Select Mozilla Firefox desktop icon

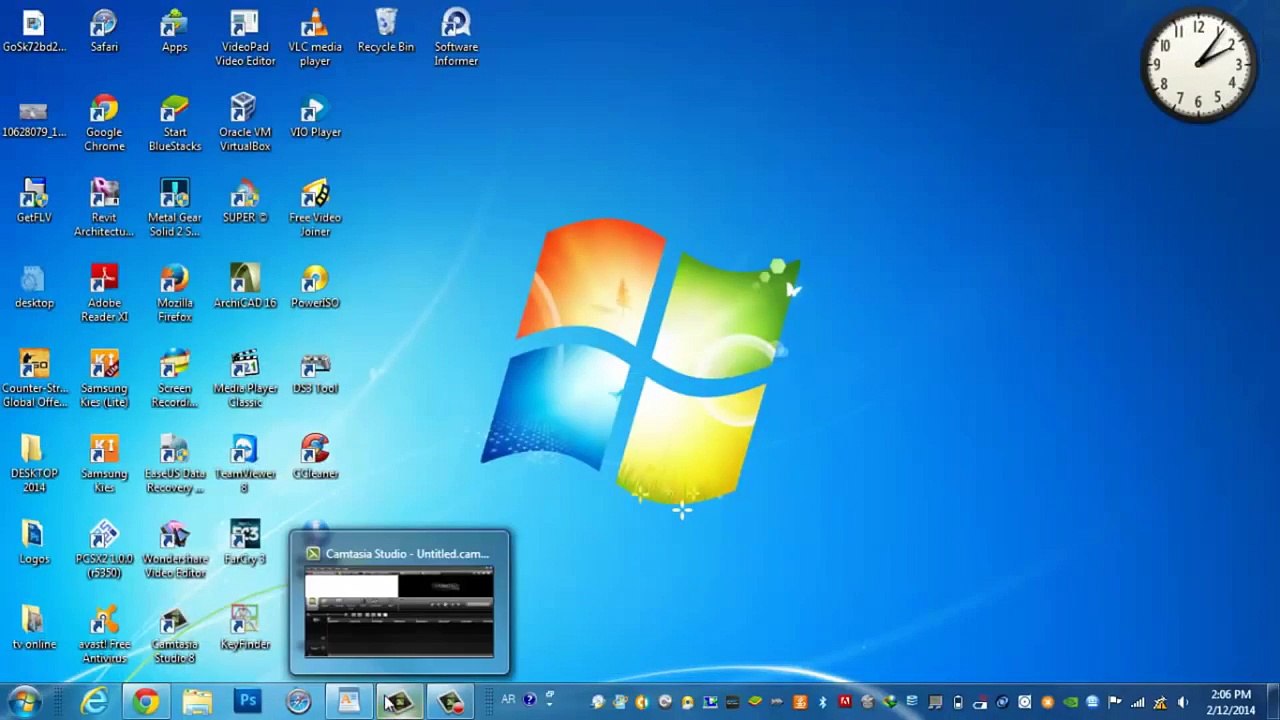(174, 293)
